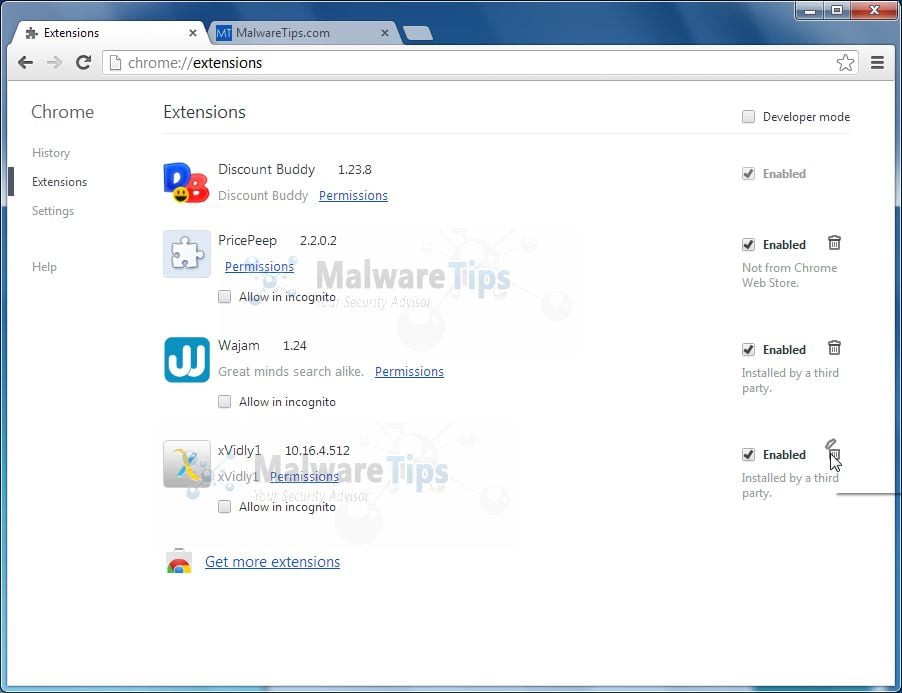902x693 pixels.
Task: Enable Developer mode checkbox
Action: 748,117
